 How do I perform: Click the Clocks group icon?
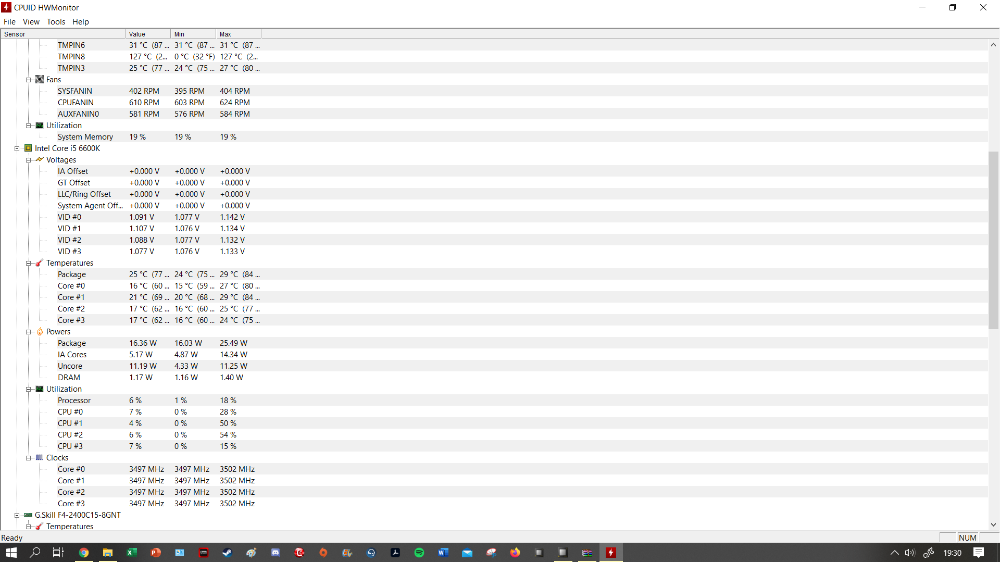tap(40, 458)
